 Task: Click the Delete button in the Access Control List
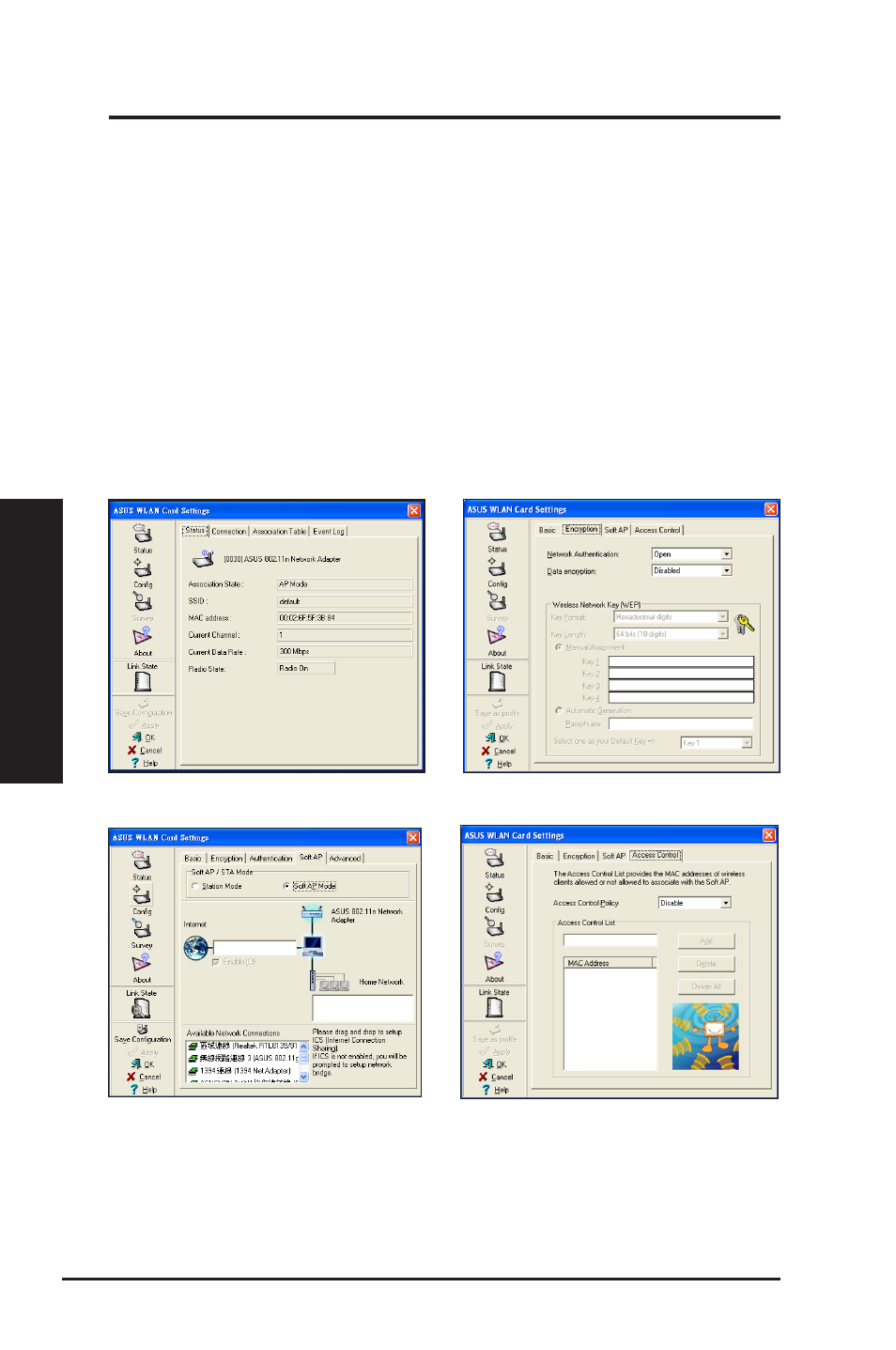point(706,964)
